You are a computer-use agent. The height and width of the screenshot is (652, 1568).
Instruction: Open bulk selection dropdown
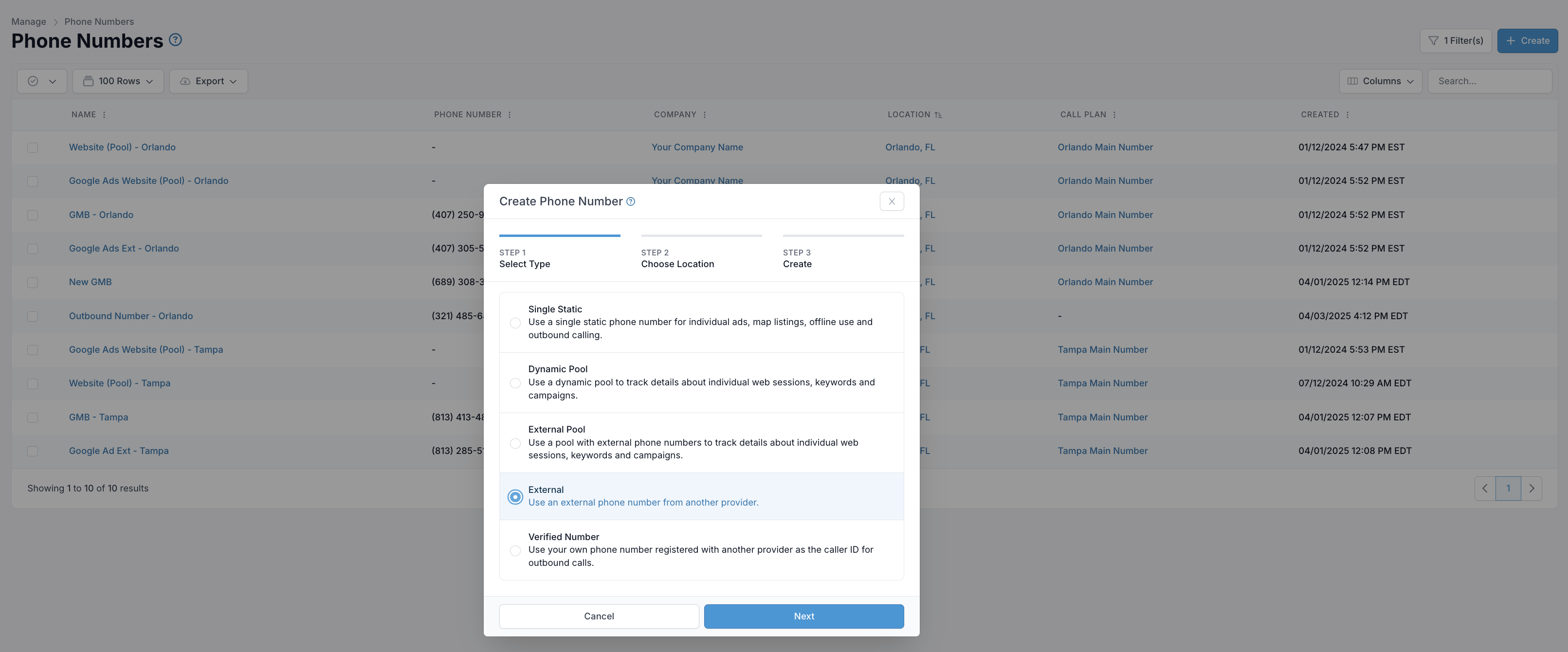point(41,81)
